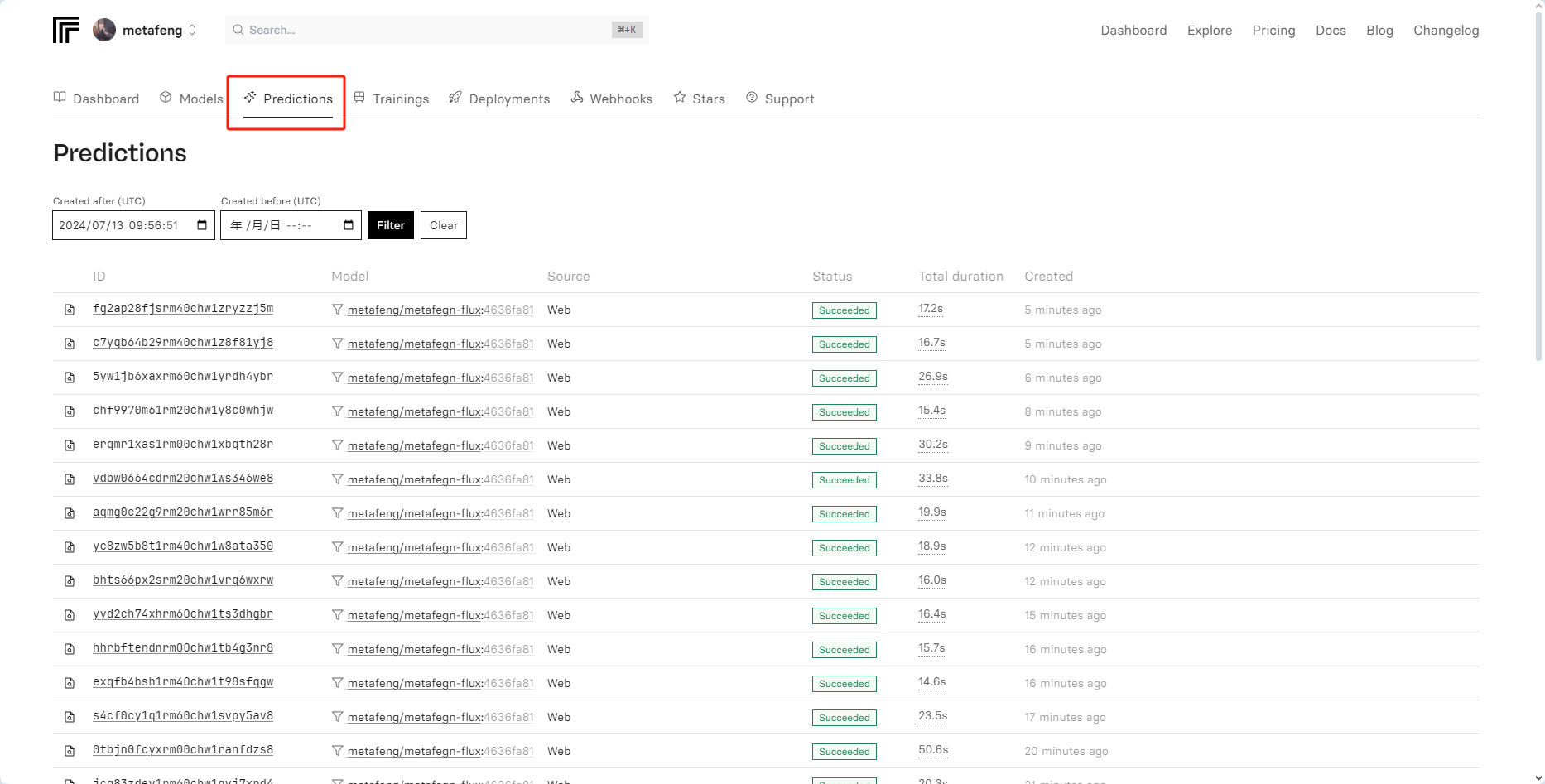The width and height of the screenshot is (1545, 784).
Task: Click Succeeded status in 14.6s row
Action: pyautogui.click(x=845, y=684)
